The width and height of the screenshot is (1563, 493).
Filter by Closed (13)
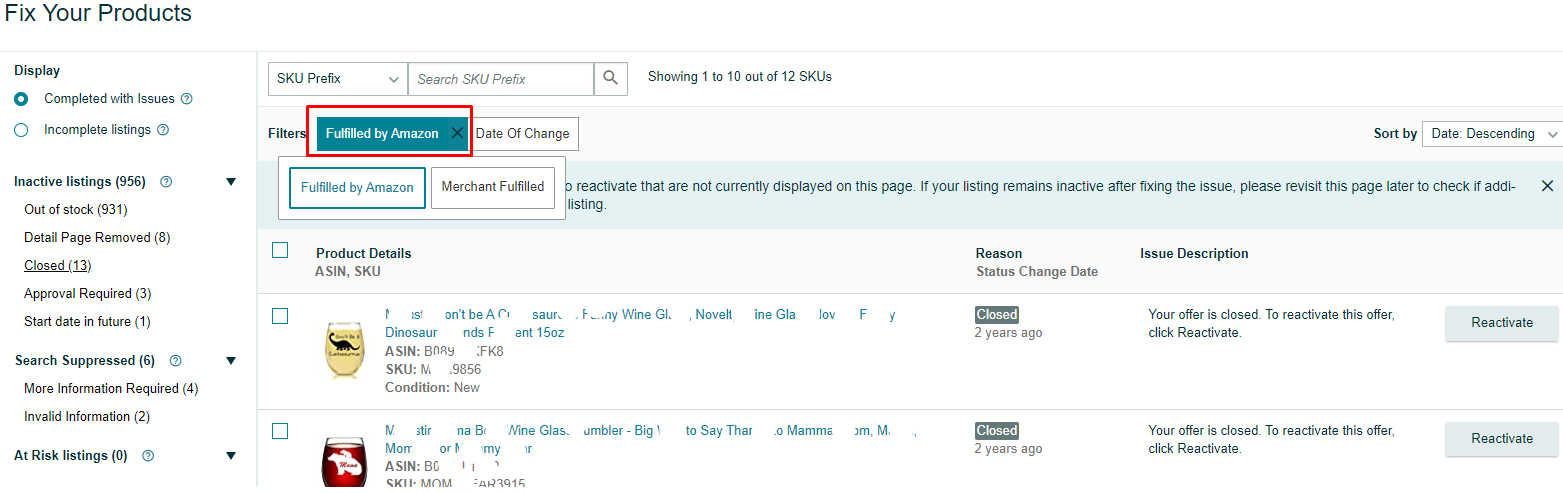pos(58,266)
